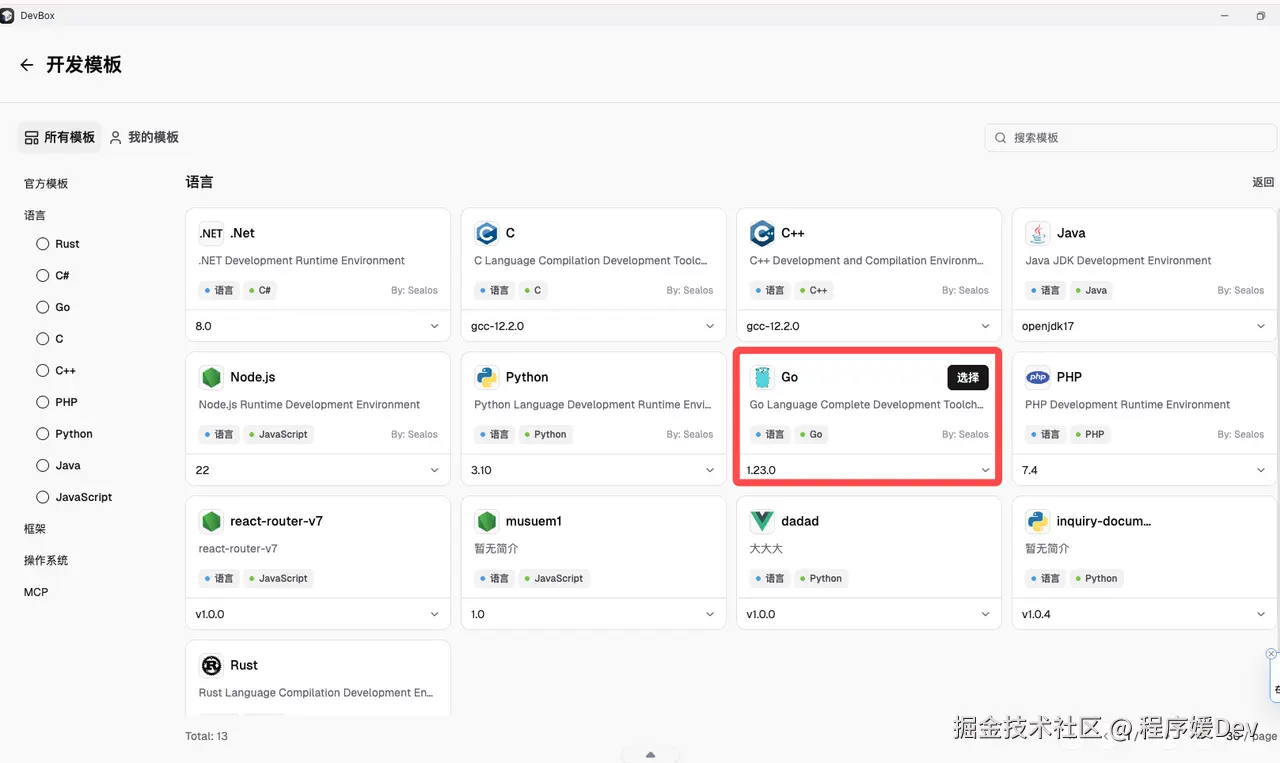
Task: Open the musuem1 1.0 version dropdown
Action: point(593,614)
